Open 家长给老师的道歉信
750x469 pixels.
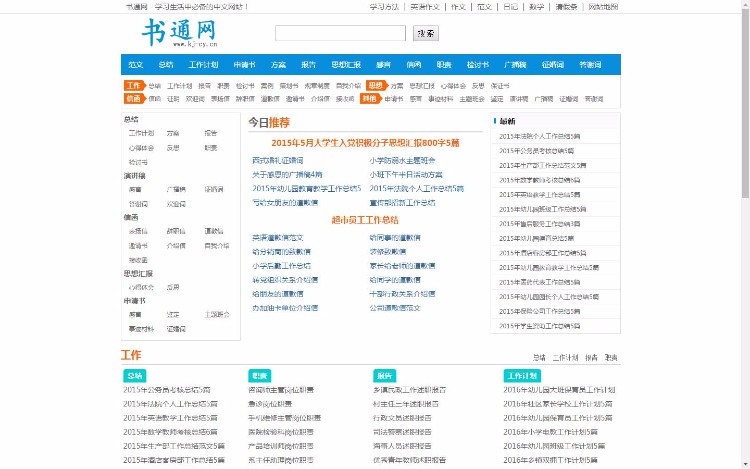click(402, 266)
